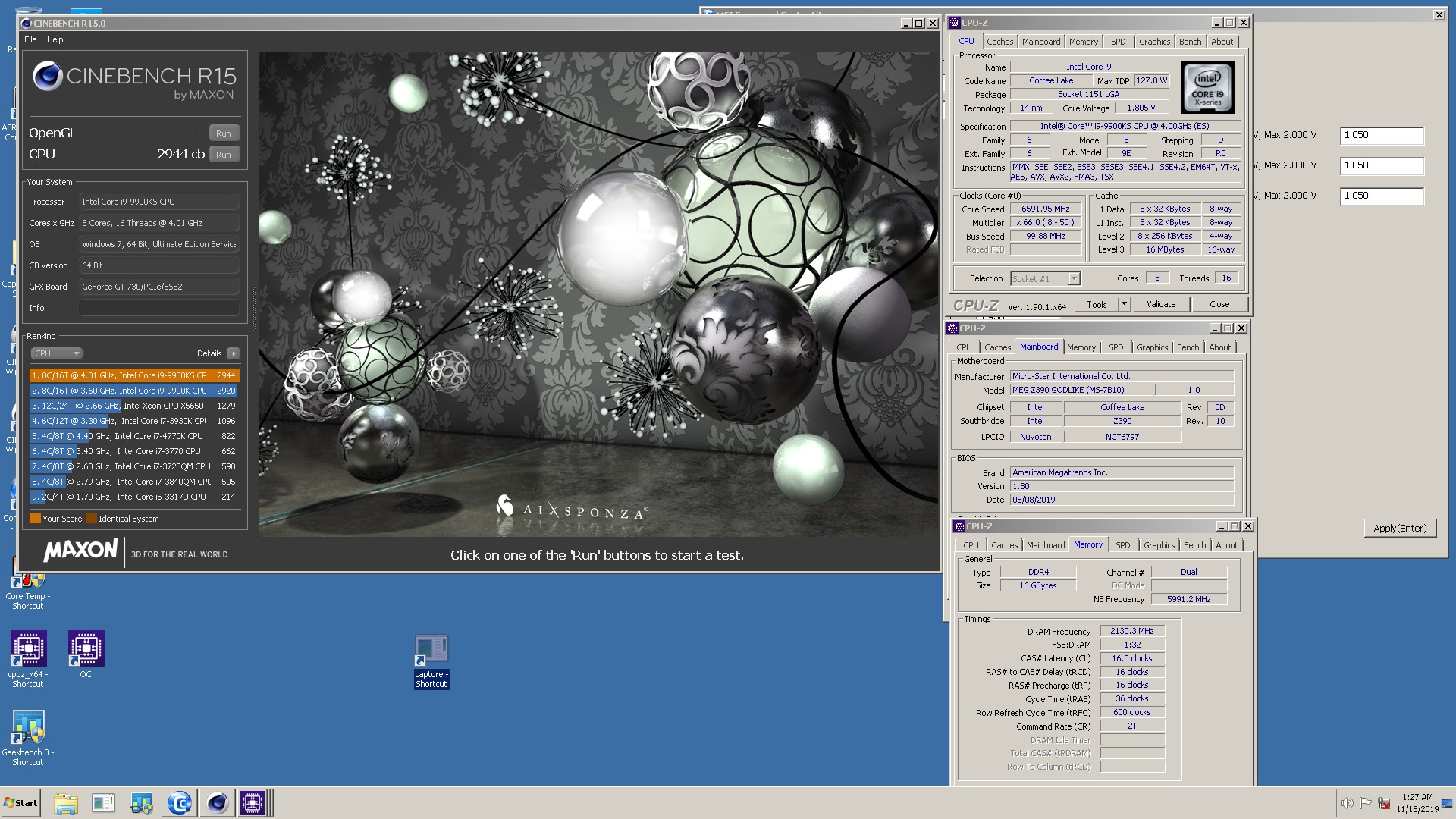Image resolution: width=1456 pixels, height=819 pixels.
Task: Open Graphics tab in middle CPU-Z window
Action: tap(1152, 347)
